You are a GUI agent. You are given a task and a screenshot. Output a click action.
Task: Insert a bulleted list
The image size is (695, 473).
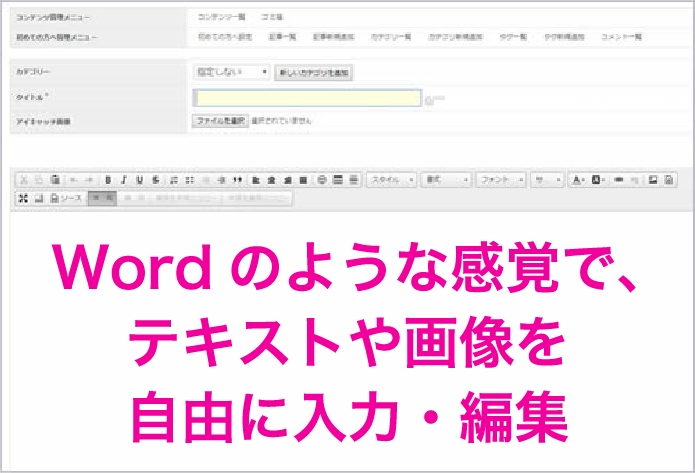(190, 180)
